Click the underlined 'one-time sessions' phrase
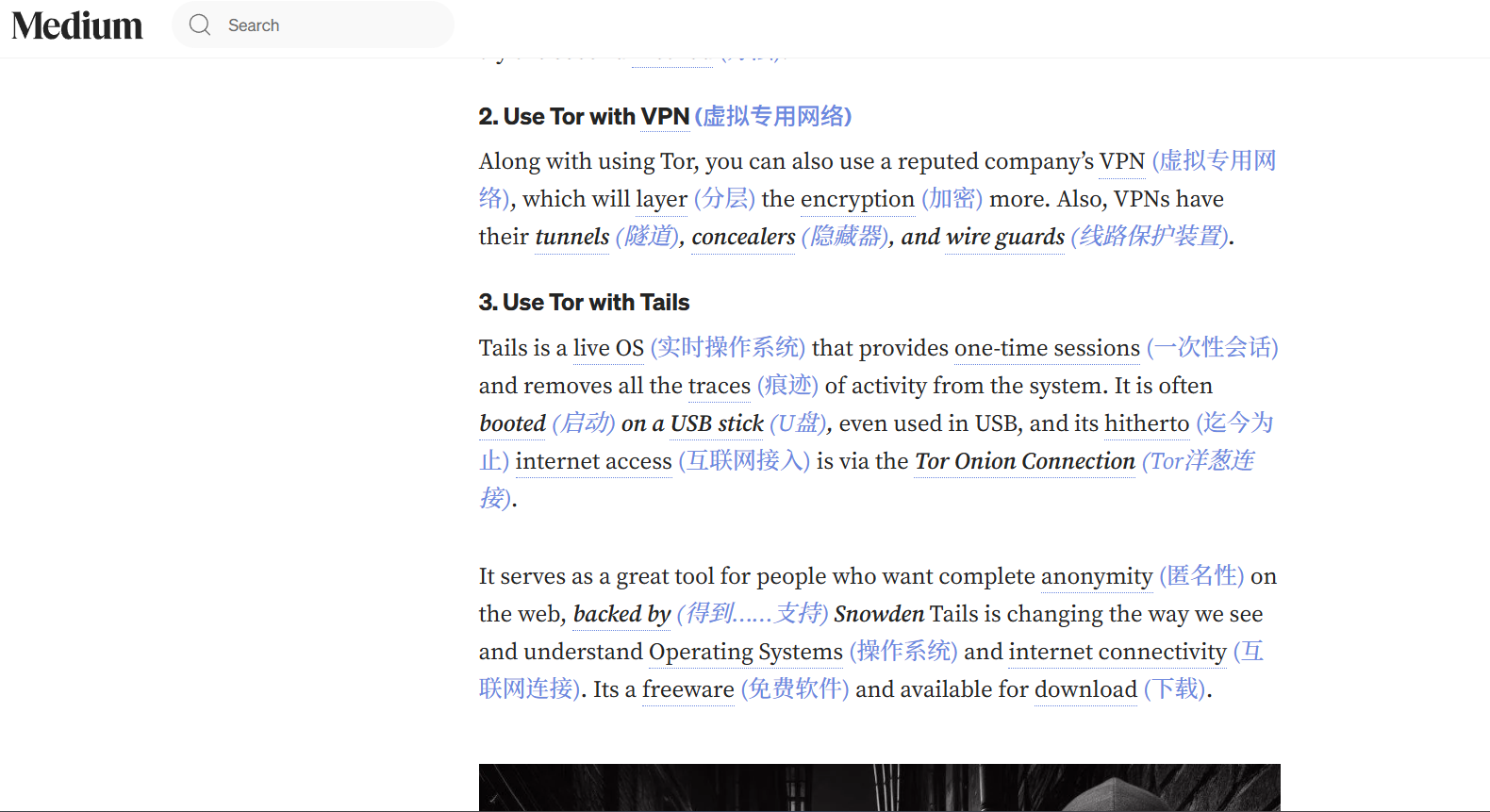Screen dimensions: 1490x812 (1047, 348)
